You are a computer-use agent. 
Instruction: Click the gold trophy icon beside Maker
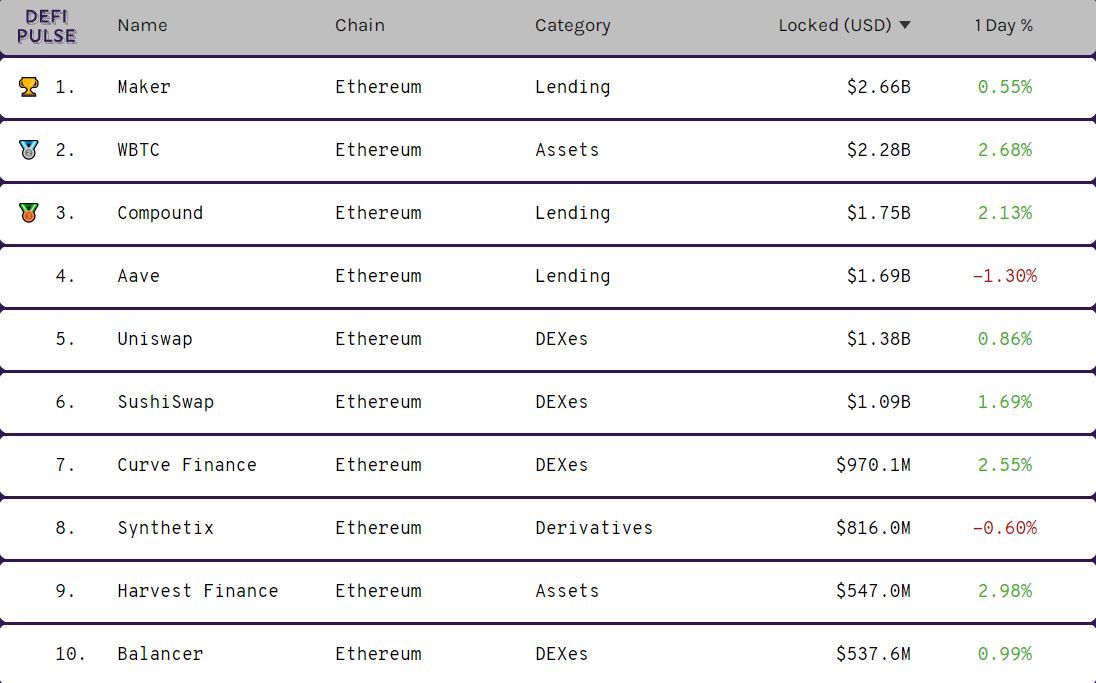click(x=29, y=87)
